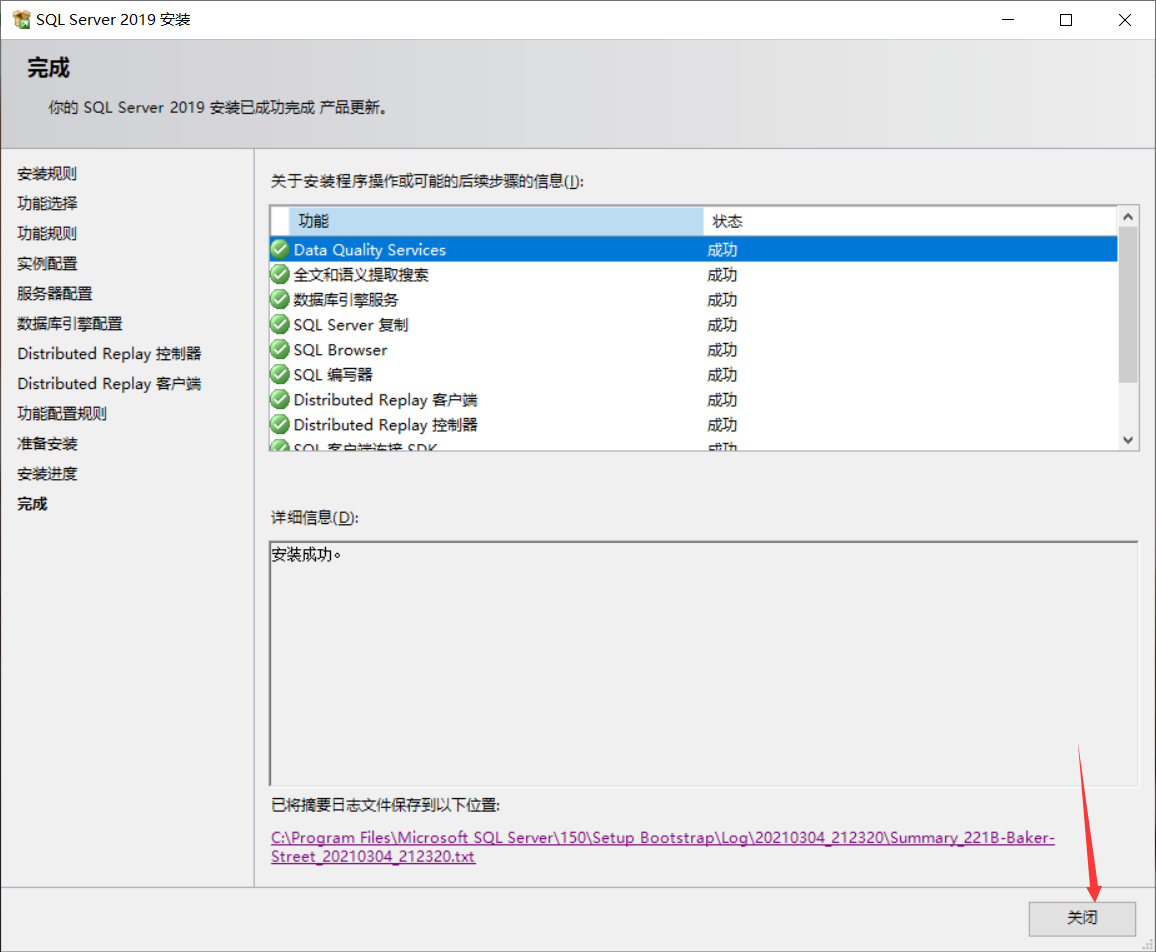Click the feature list scrollbar thumb
The width and height of the screenshot is (1156, 952).
pyautogui.click(x=1128, y=305)
